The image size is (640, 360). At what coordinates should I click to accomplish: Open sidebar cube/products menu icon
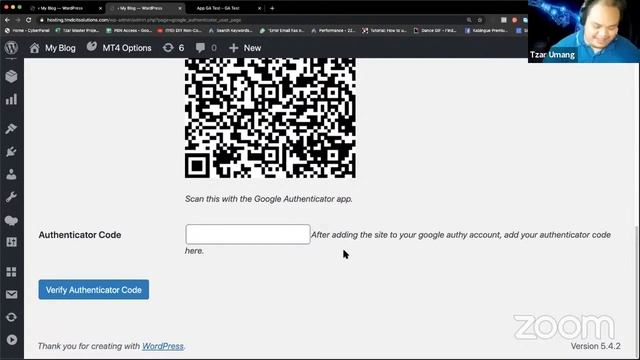click(x=11, y=76)
